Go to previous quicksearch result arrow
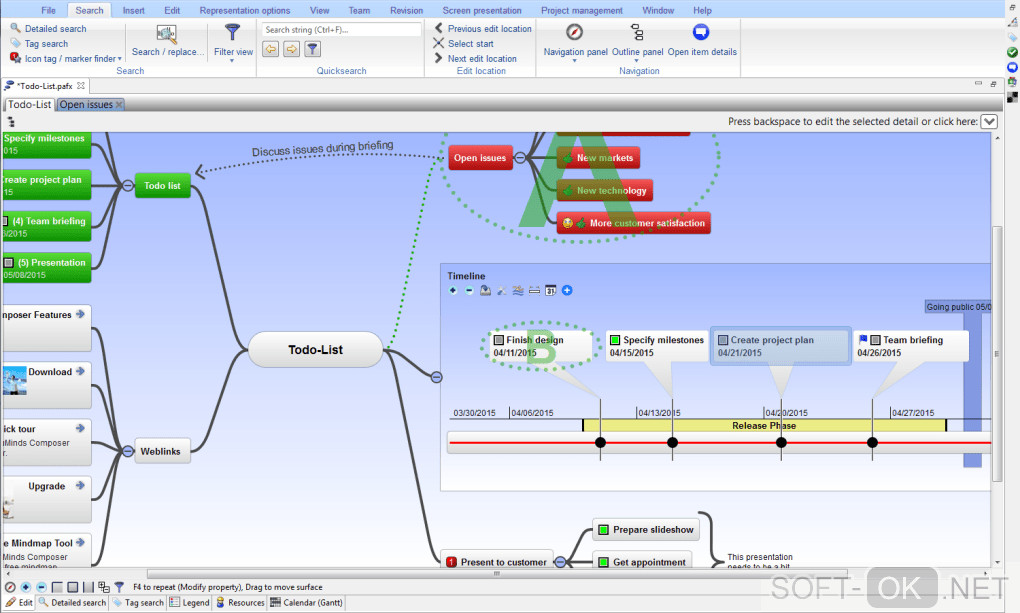The height and width of the screenshot is (613, 1020). (271, 49)
